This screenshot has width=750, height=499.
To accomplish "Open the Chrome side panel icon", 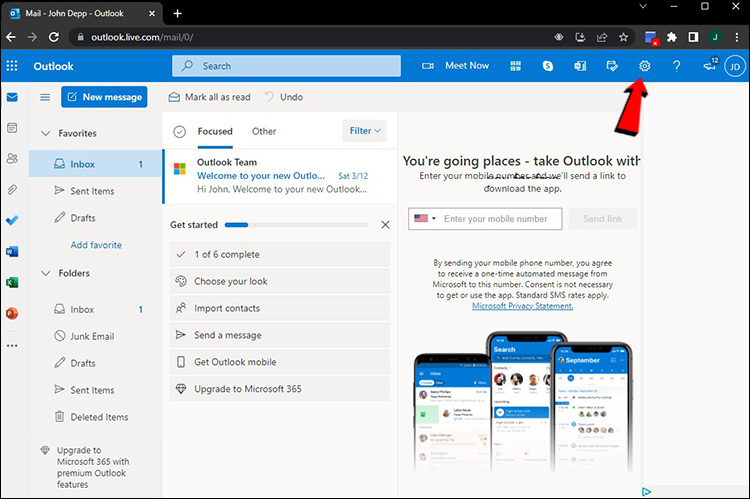I will tap(693, 37).
